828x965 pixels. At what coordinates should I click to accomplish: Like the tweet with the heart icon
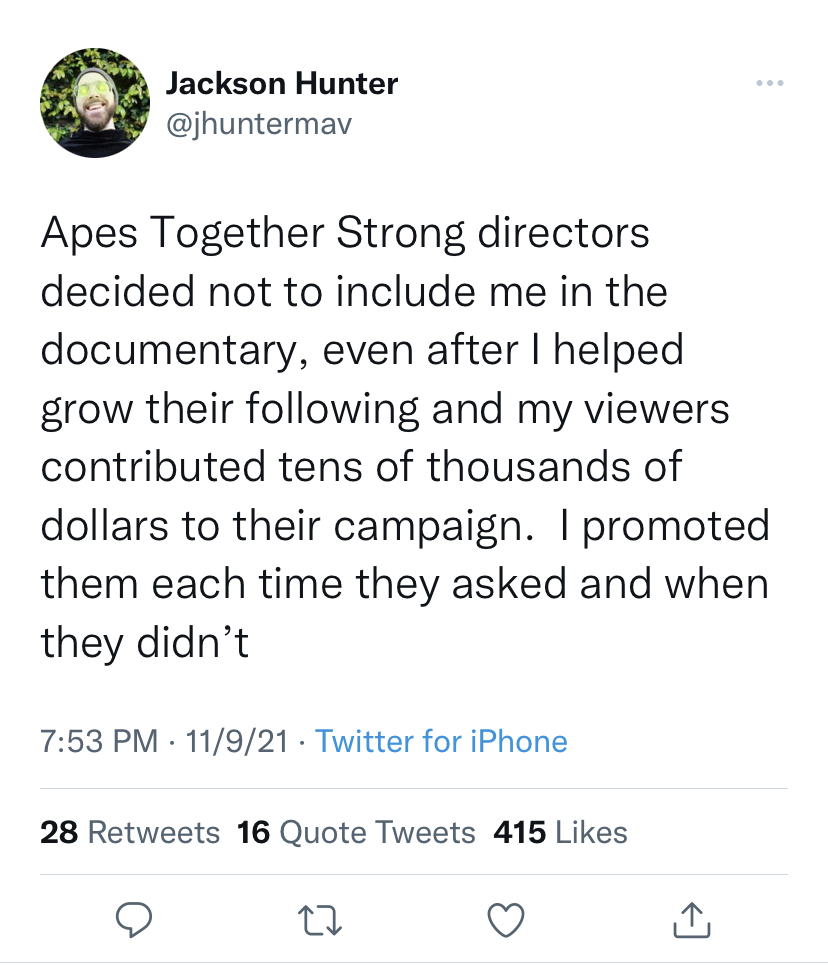[x=506, y=920]
